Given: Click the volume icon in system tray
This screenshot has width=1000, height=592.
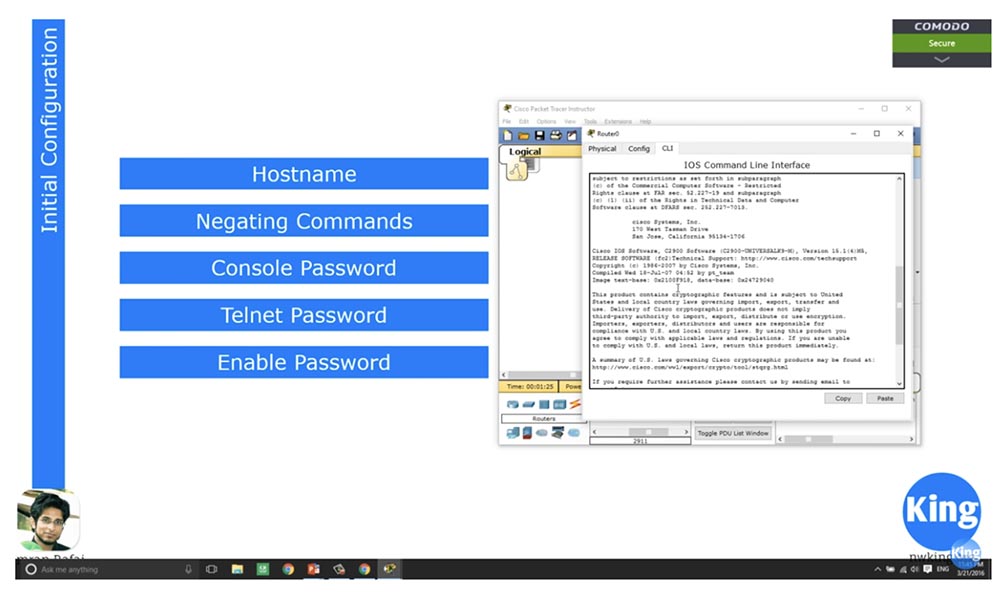Looking at the screenshot, I should click(915, 569).
